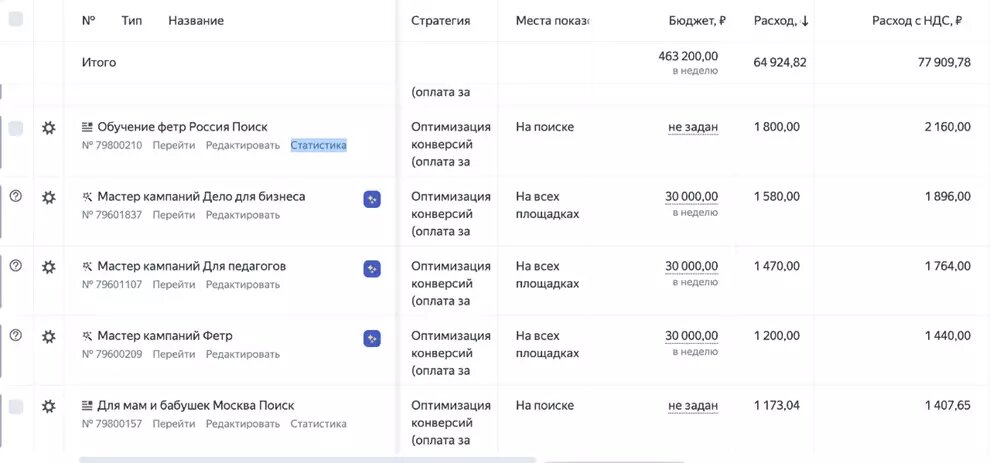Click blue sparkle badge on Для педагогов campaign

tap(372, 269)
